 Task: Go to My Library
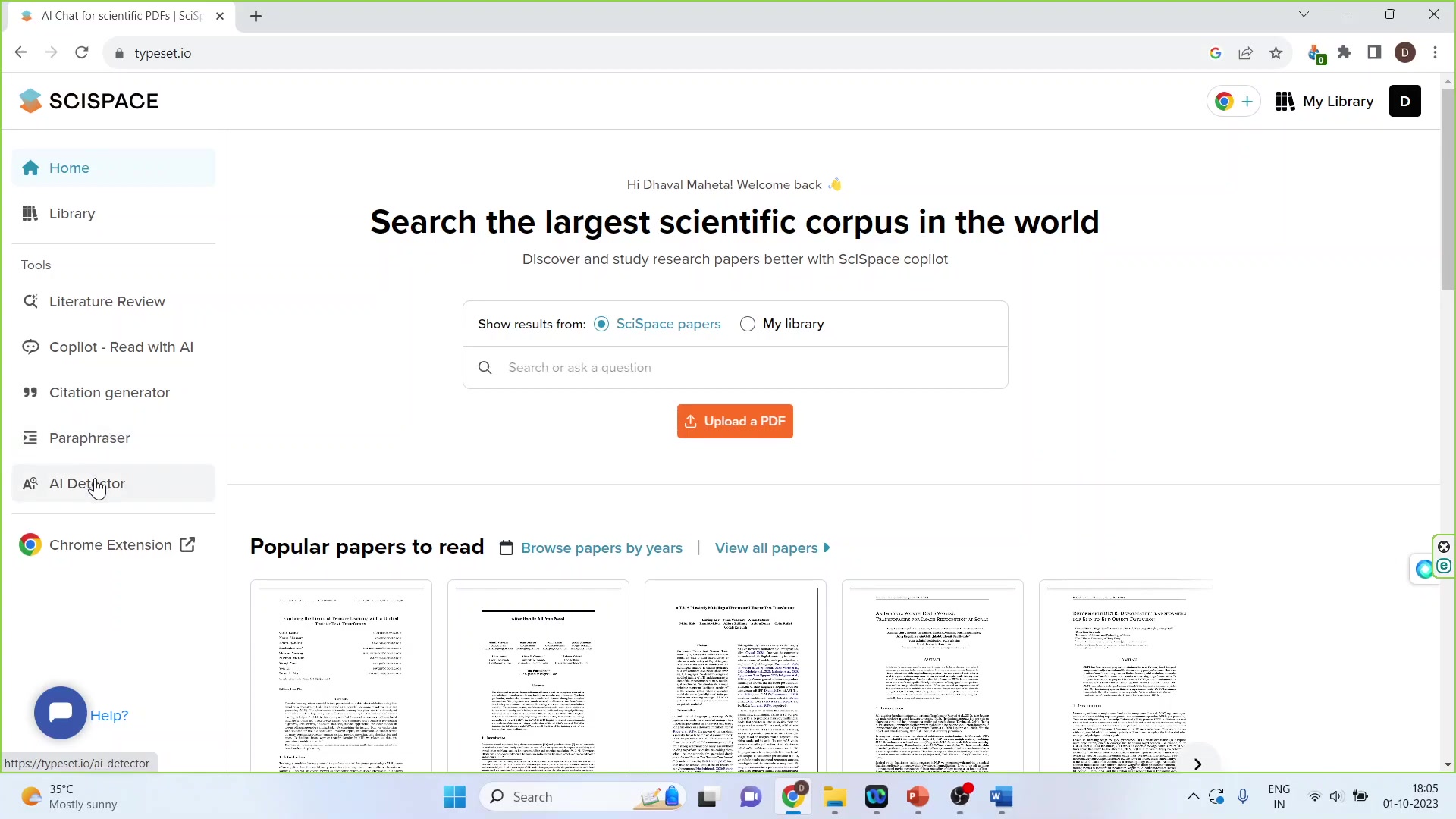coord(1324,101)
